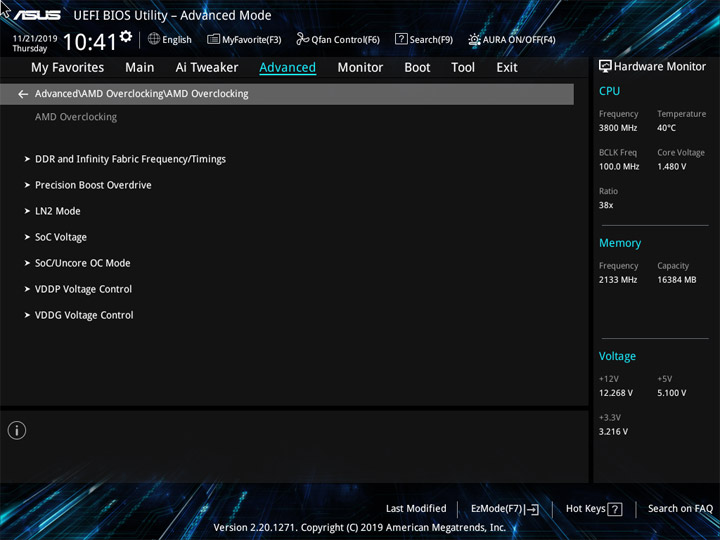The height and width of the screenshot is (540, 720).
Task: Click +5V reading 5.100 V
Action: tap(671, 393)
